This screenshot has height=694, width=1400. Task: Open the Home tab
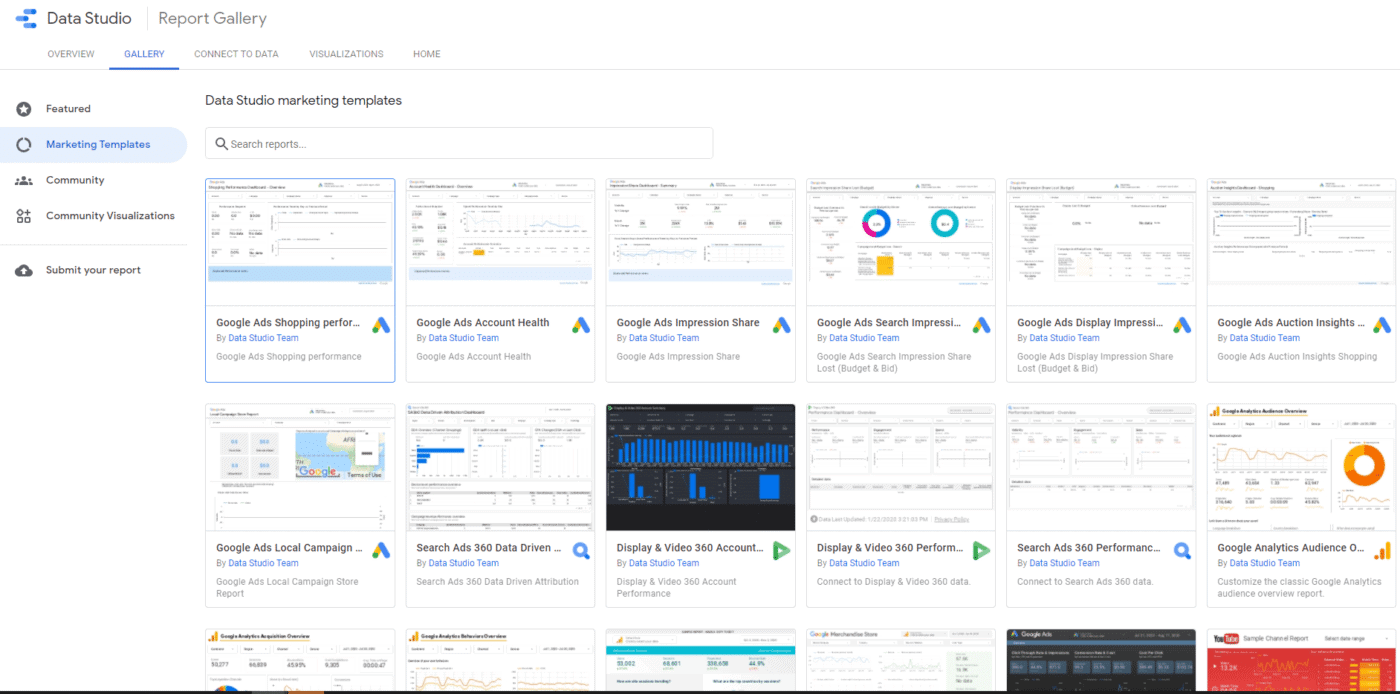(x=426, y=54)
